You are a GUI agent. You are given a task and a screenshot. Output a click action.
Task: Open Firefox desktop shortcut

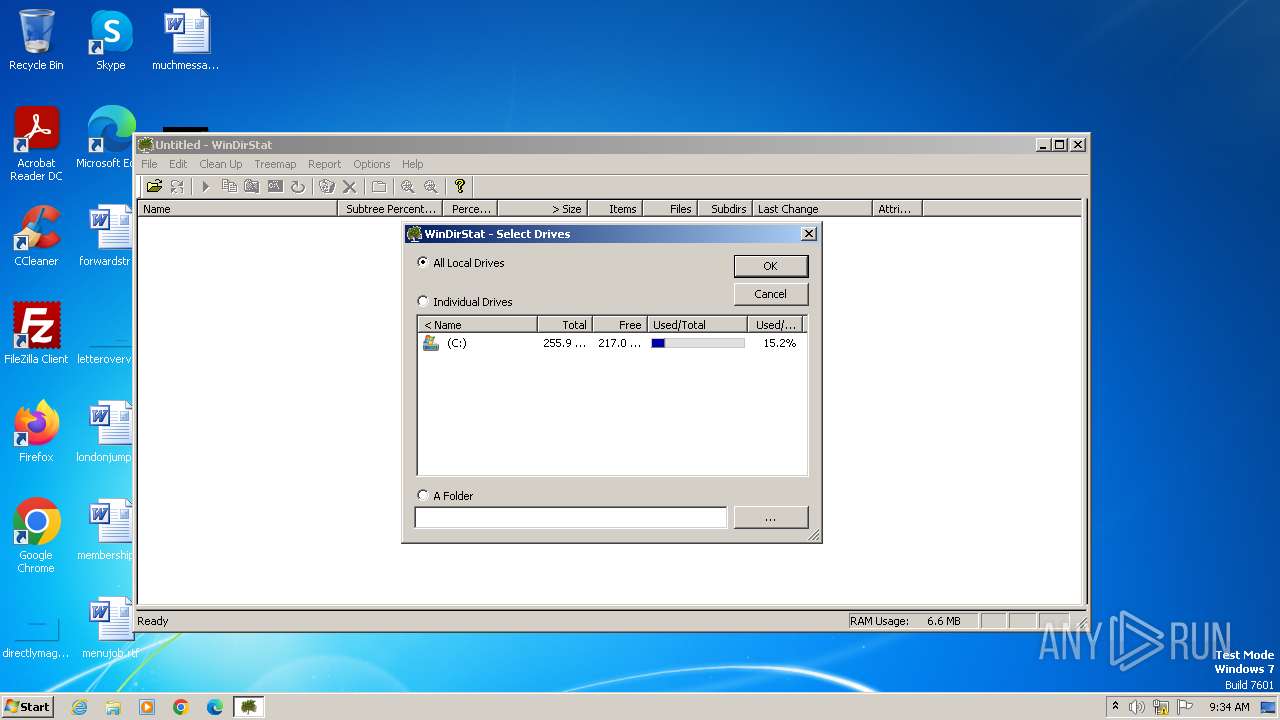click(x=36, y=433)
